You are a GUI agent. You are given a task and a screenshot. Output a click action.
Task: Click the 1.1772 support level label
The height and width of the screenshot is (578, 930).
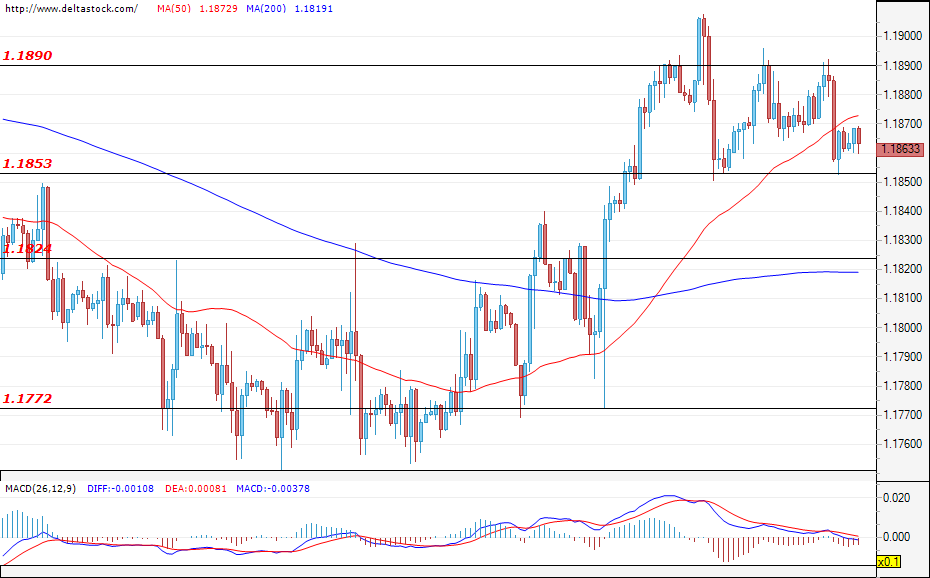(x=27, y=398)
